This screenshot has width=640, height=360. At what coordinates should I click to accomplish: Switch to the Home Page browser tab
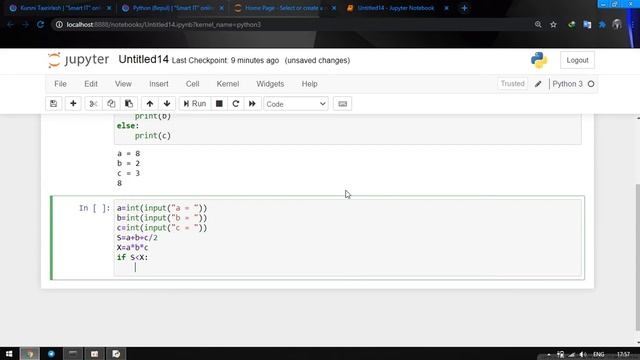coord(283,8)
